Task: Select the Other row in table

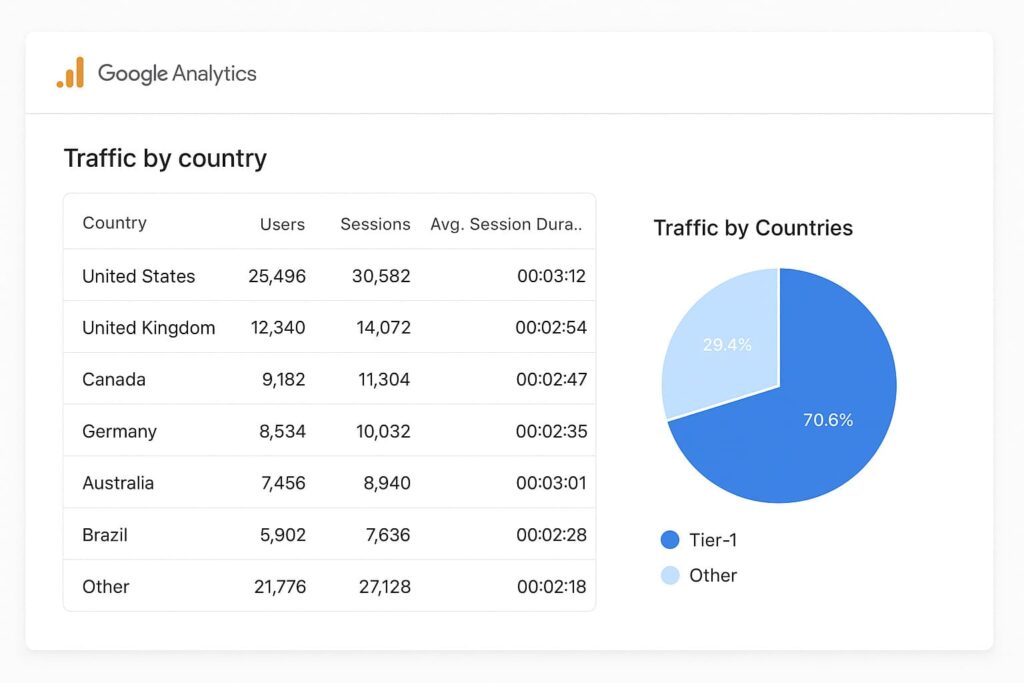Action: (x=329, y=587)
